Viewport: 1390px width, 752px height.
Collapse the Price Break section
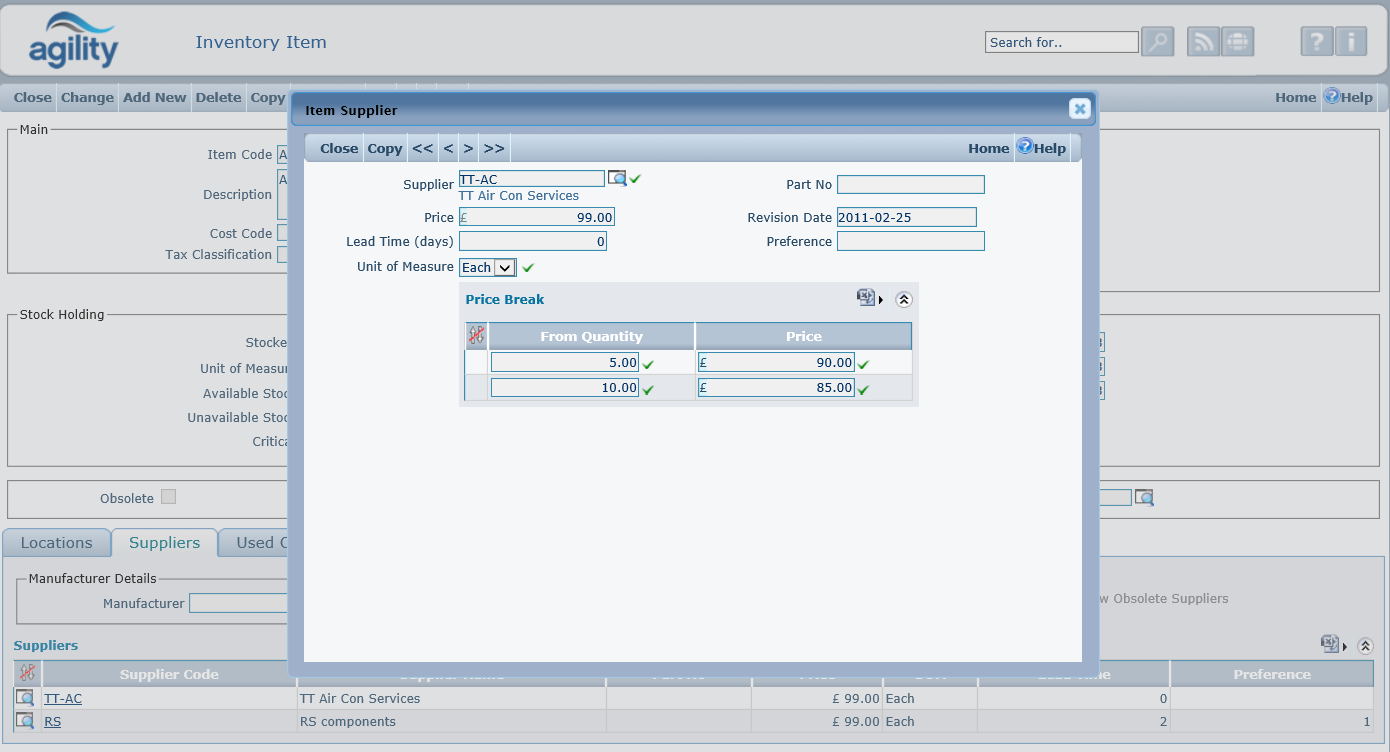click(903, 299)
